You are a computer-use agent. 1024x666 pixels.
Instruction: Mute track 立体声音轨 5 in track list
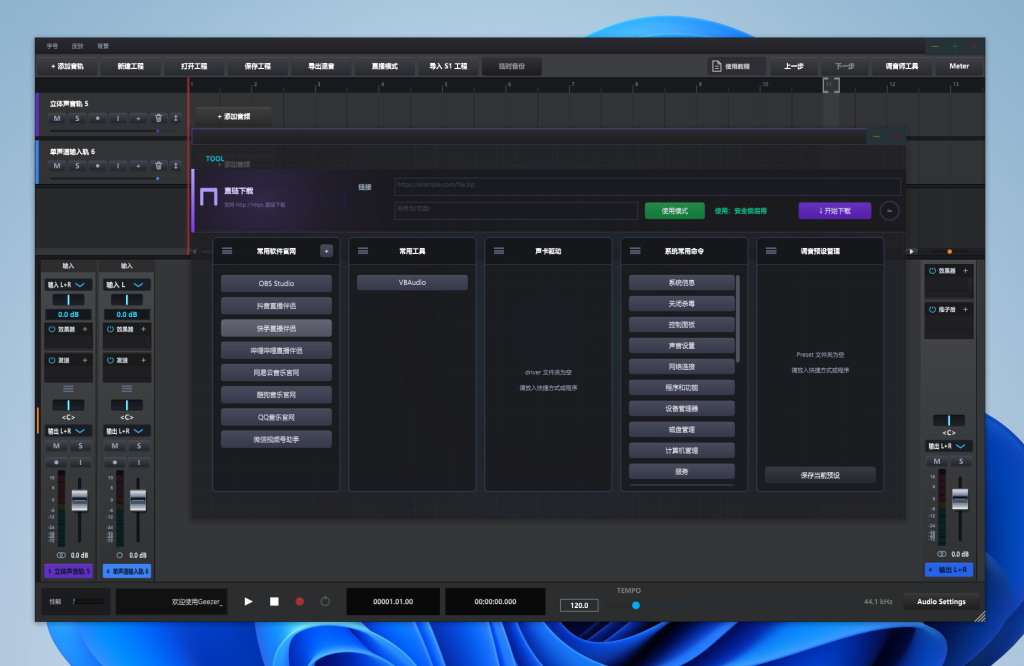click(57, 118)
